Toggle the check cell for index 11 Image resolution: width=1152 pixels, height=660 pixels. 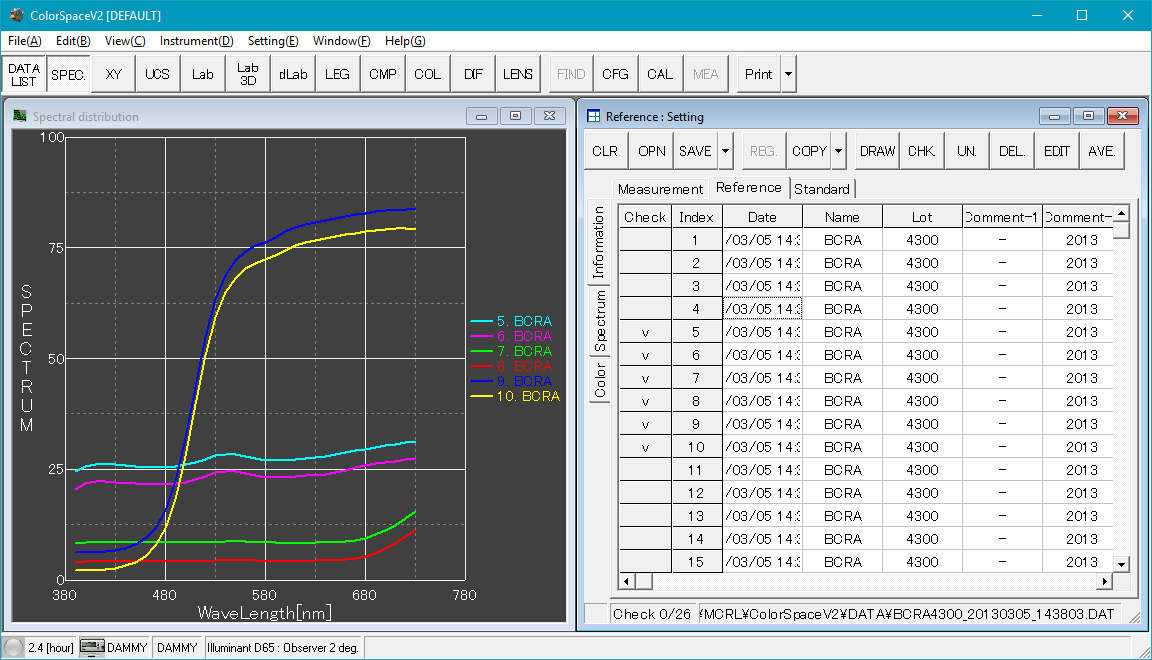[x=645, y=470]
